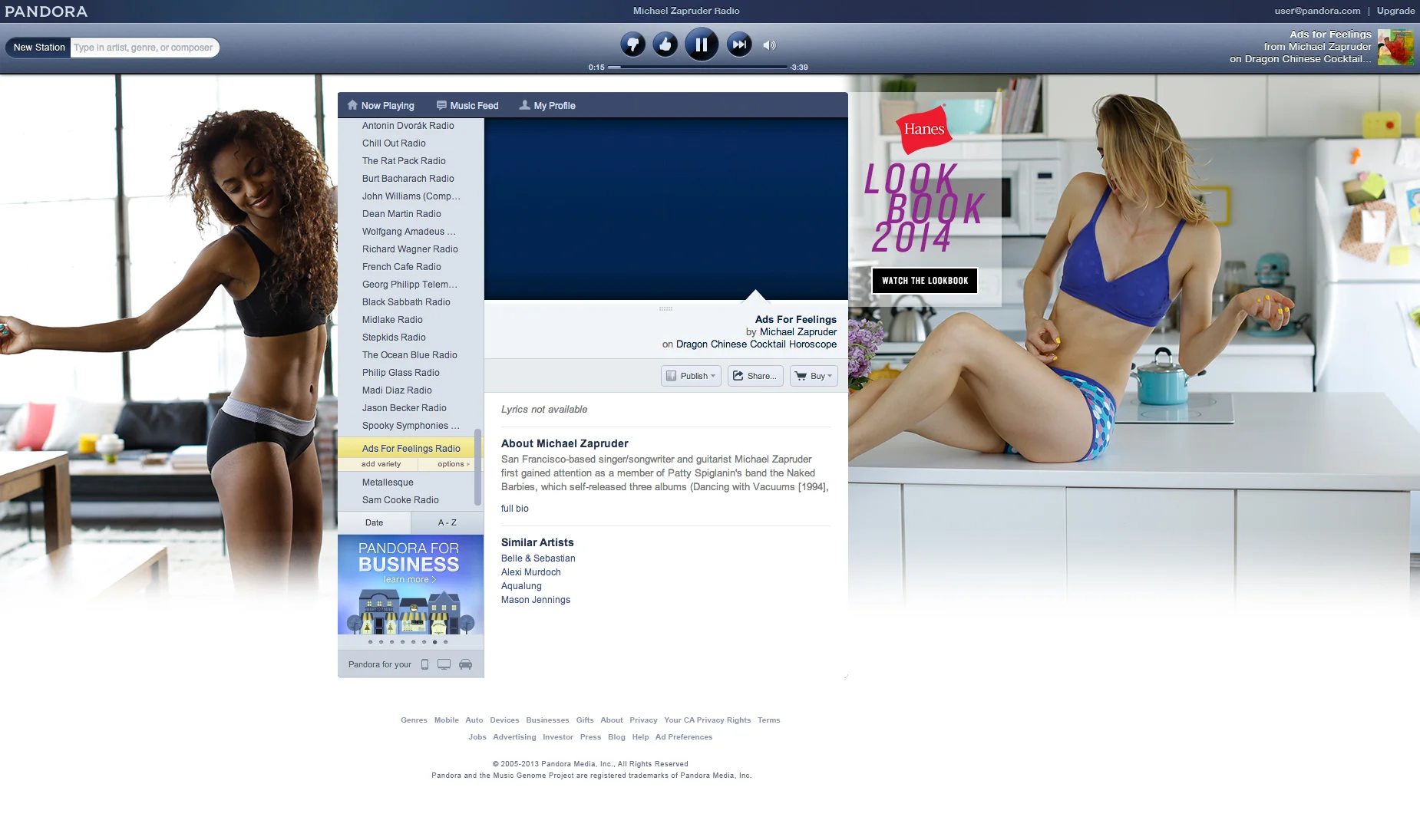Play Sam Cooke Radio station
This screenshot has width=1420, height=840.
coord(400,500)
